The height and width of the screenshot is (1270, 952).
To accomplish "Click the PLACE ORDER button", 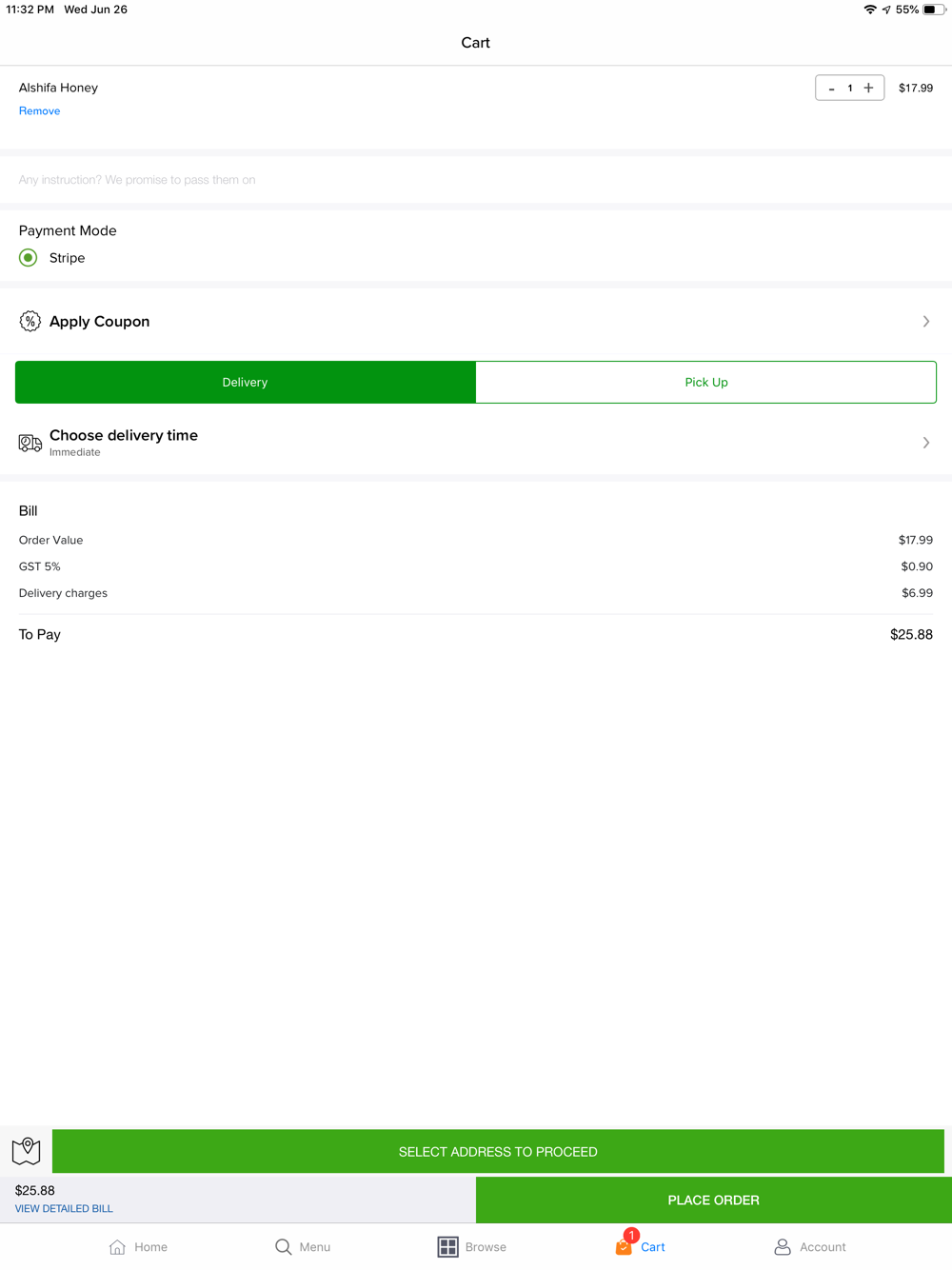I will (714, 1201).
